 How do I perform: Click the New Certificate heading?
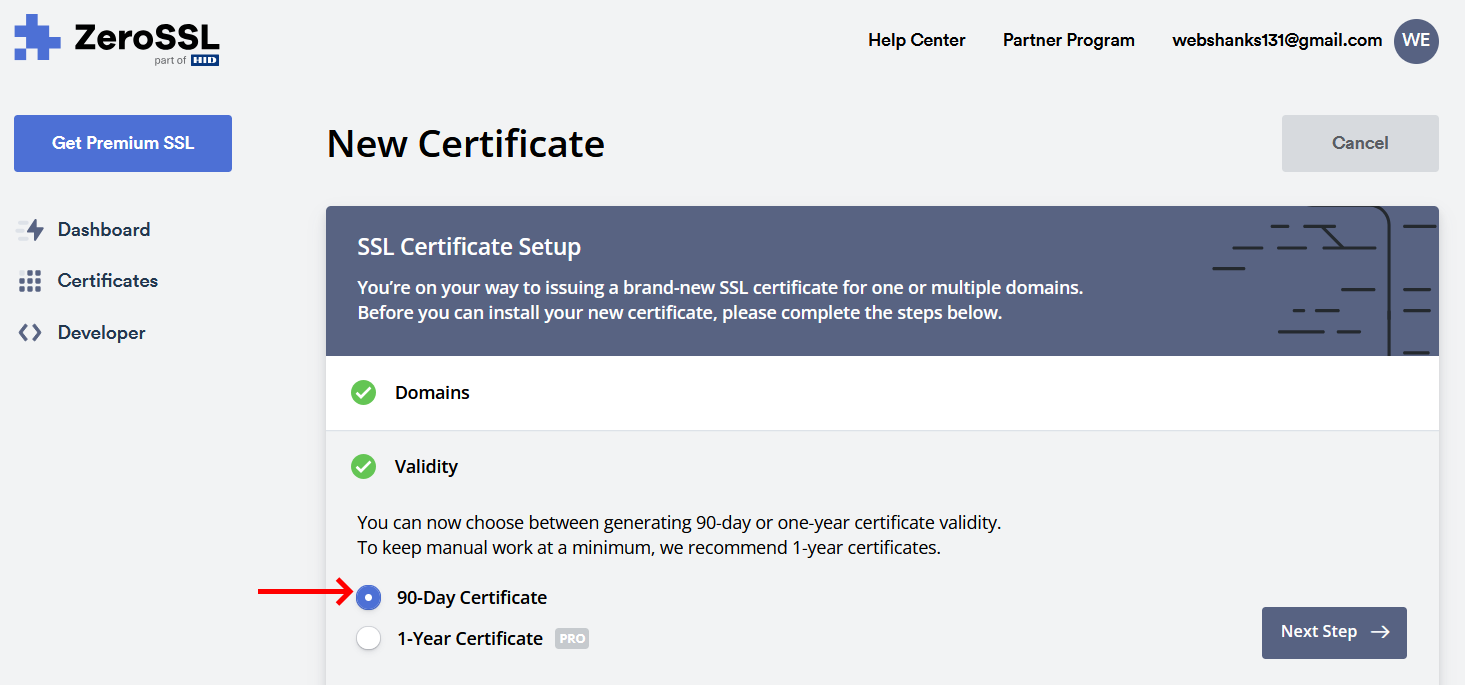(466, 144)
